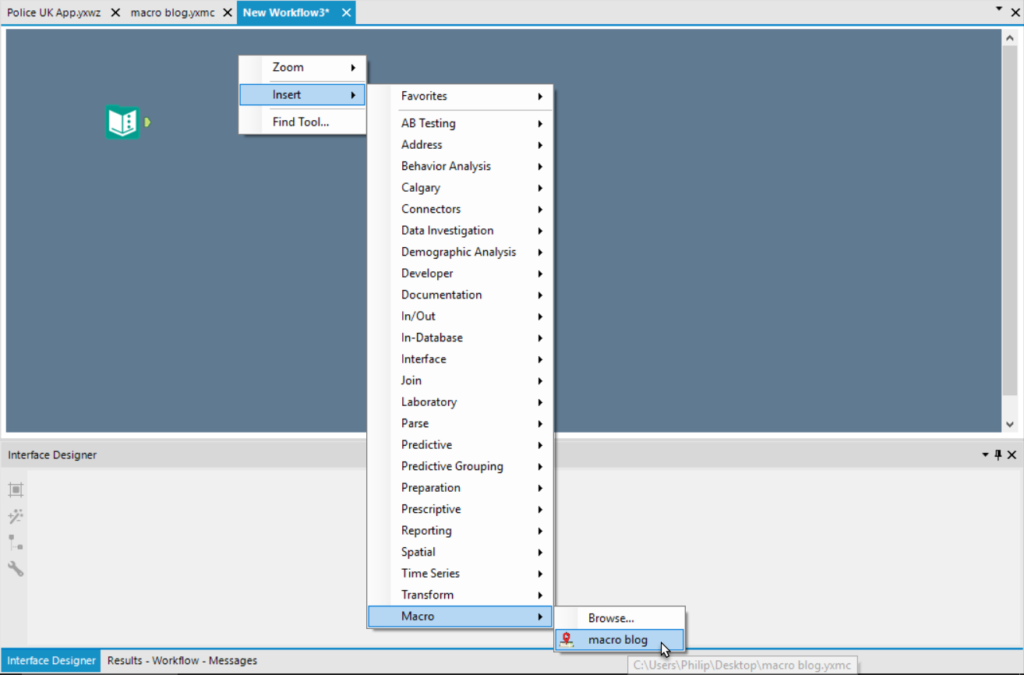
Task: Open the Calgary submenu
Action: 460,188
